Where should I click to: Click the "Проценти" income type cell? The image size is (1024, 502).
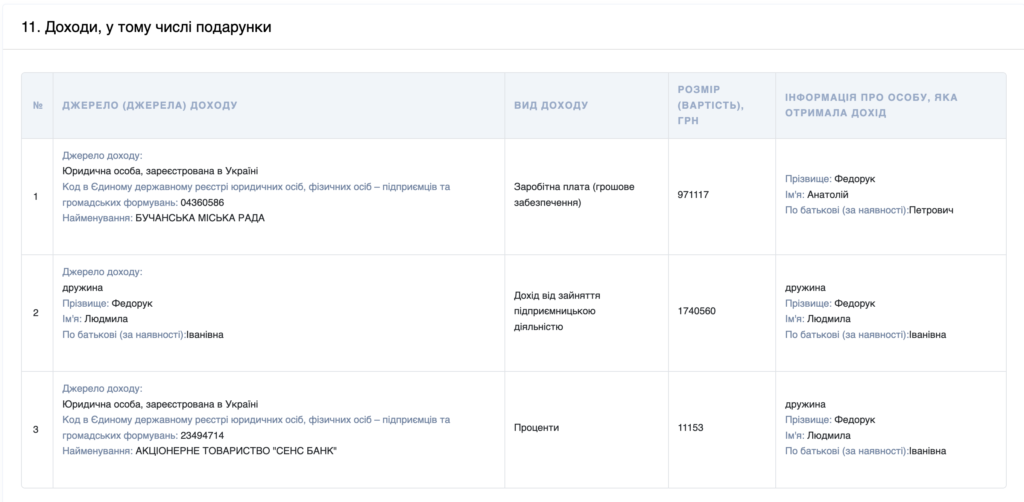[x=537, y=428]
